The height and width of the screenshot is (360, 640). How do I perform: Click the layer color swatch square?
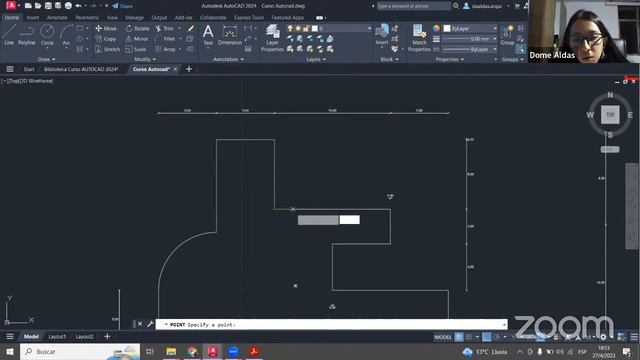tap(315, 28)
